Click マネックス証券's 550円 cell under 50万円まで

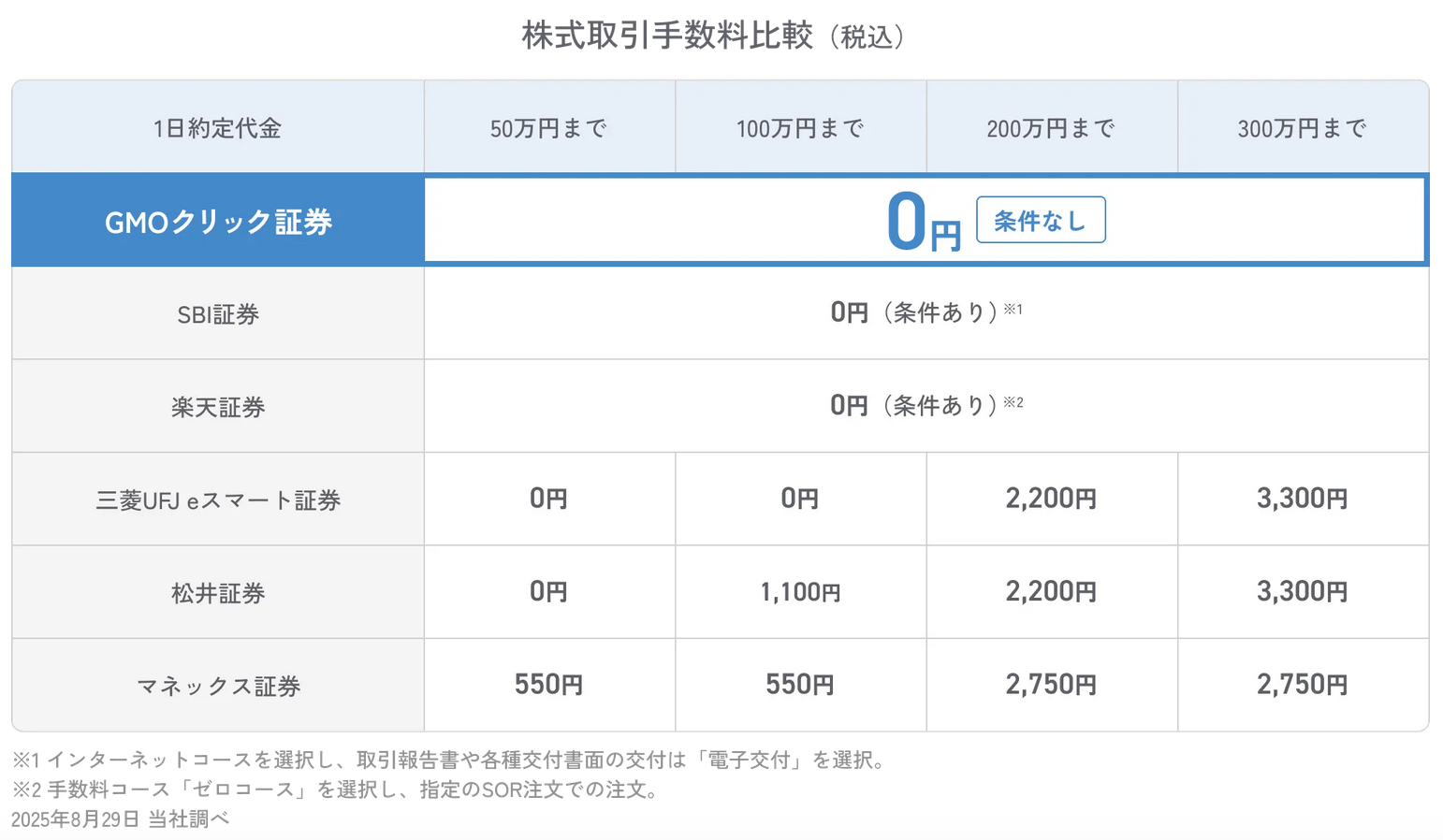pos(549,685)
